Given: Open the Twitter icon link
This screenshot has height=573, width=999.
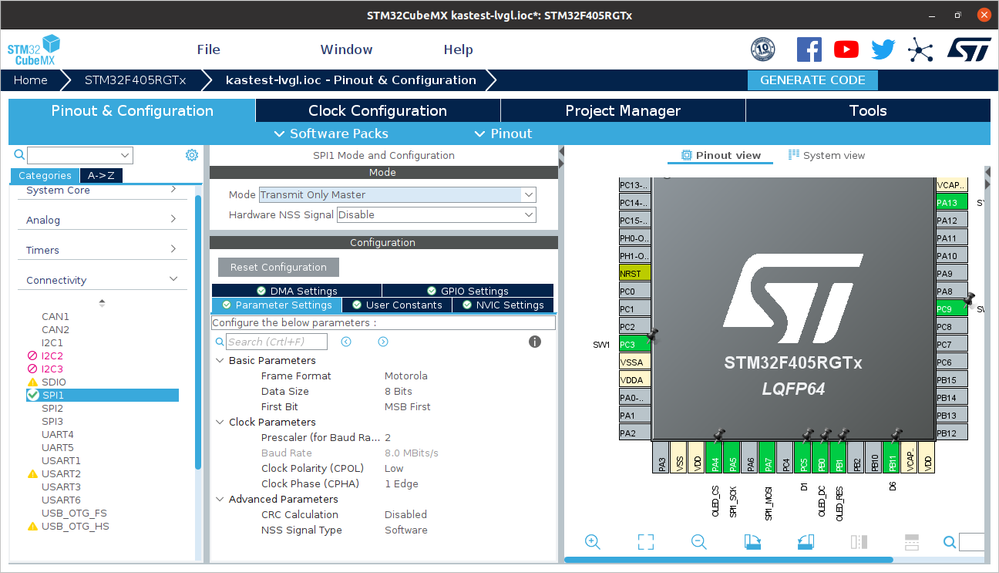Looking at the screenshot, I should pos(883,49).
